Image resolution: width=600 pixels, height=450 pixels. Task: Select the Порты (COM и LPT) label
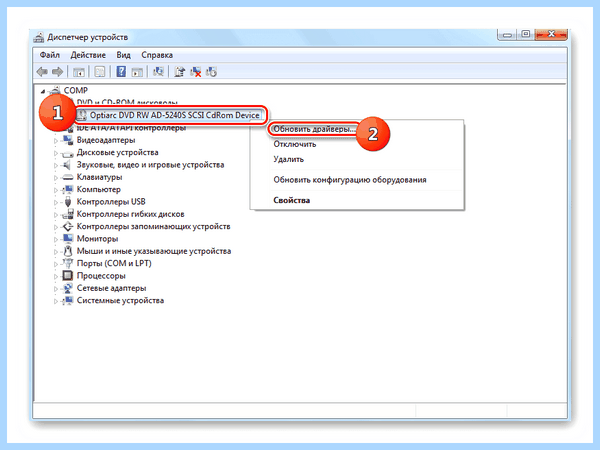[114, 263]
